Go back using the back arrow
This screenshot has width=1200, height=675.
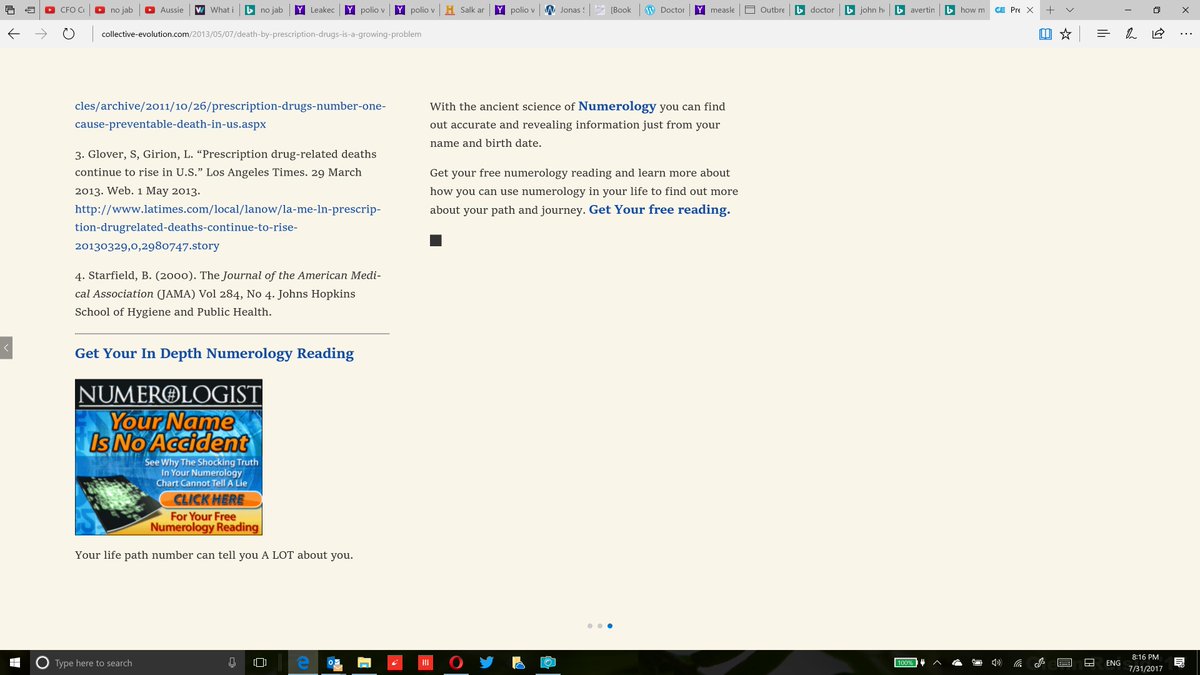coord(14,33)
